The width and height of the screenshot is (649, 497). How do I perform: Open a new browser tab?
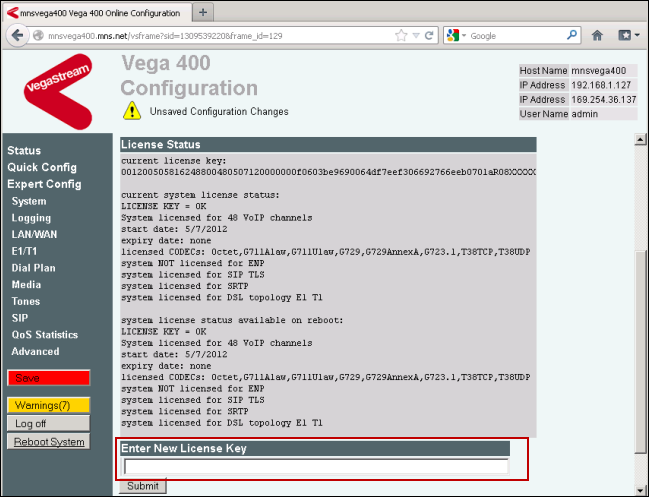click(x=203, y=12)
